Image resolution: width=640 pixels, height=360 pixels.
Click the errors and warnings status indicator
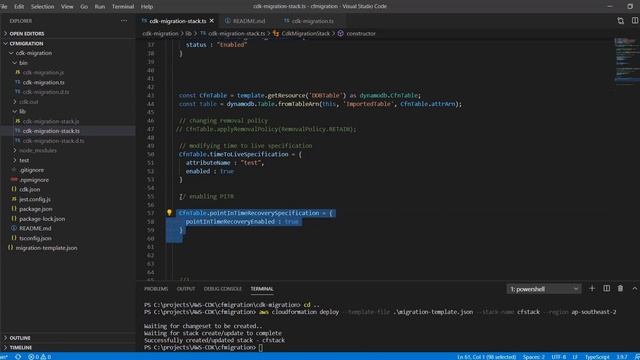tap(40, 357)
